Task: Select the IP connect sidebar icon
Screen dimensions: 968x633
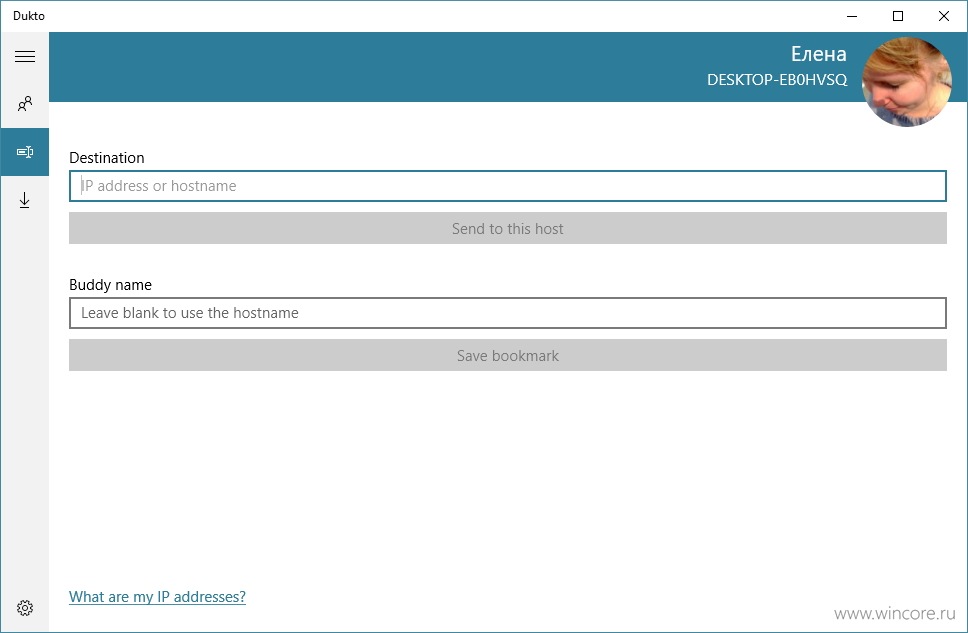Action: point(25,152)
